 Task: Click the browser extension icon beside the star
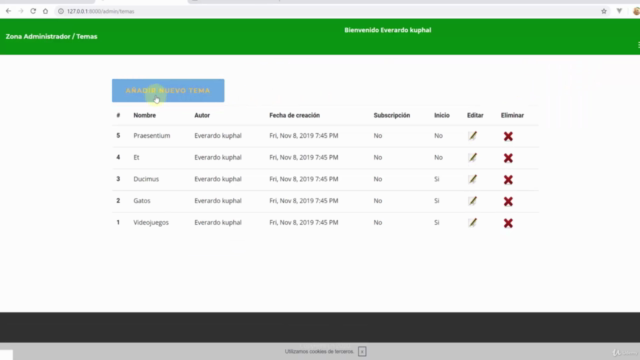click(x=619, y=11)
